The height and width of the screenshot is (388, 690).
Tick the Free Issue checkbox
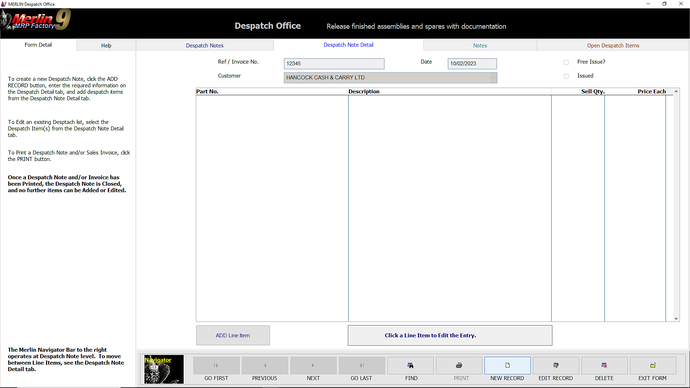coord(566,62)
